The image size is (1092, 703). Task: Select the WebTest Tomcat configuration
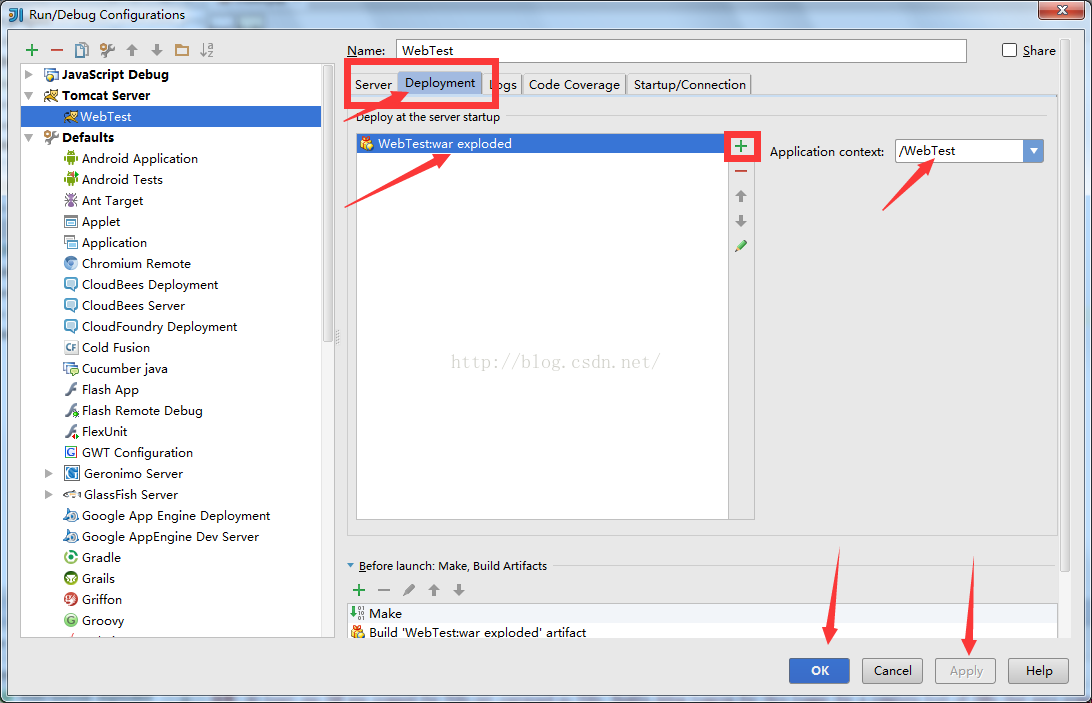click(171, 116)
